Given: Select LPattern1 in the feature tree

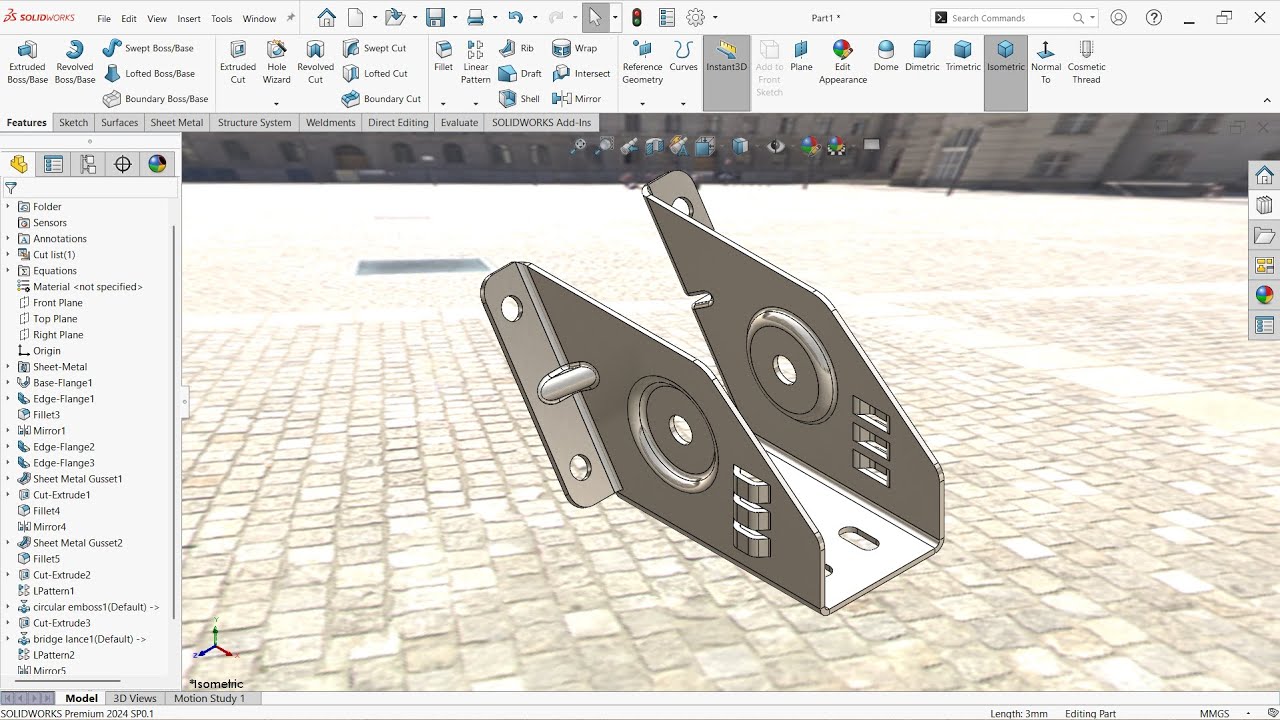Looking at the screenshot, I should (x=53, y=591).
